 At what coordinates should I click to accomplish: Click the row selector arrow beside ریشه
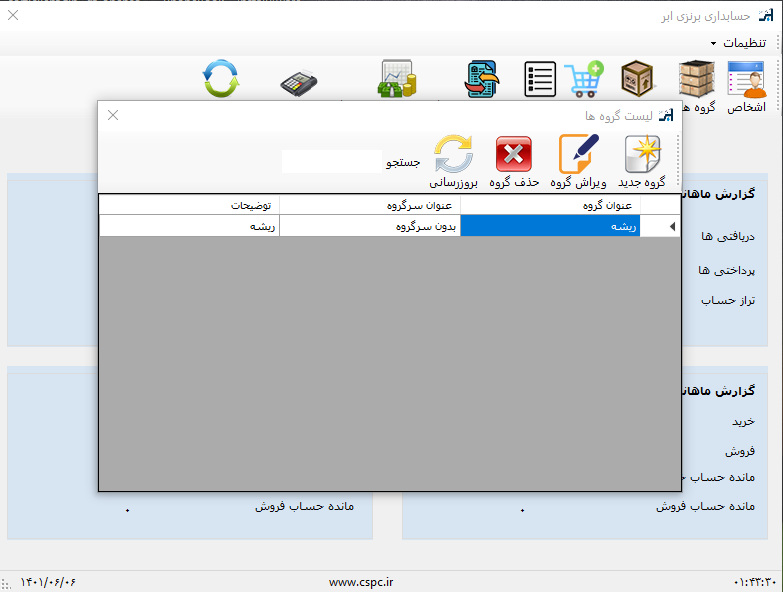click(x=671, y=227)
